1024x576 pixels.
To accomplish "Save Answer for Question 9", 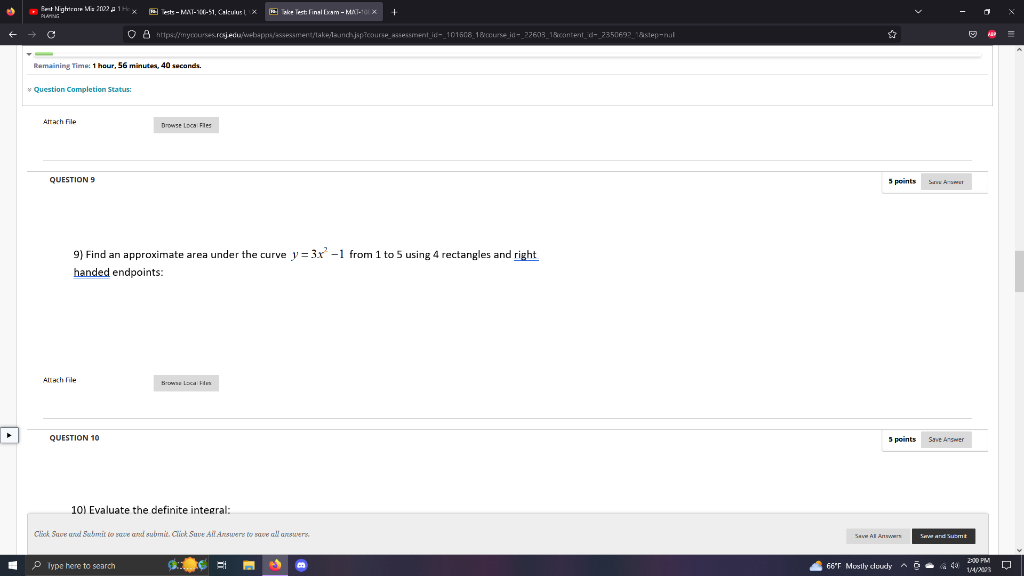I will coord(946,182).
